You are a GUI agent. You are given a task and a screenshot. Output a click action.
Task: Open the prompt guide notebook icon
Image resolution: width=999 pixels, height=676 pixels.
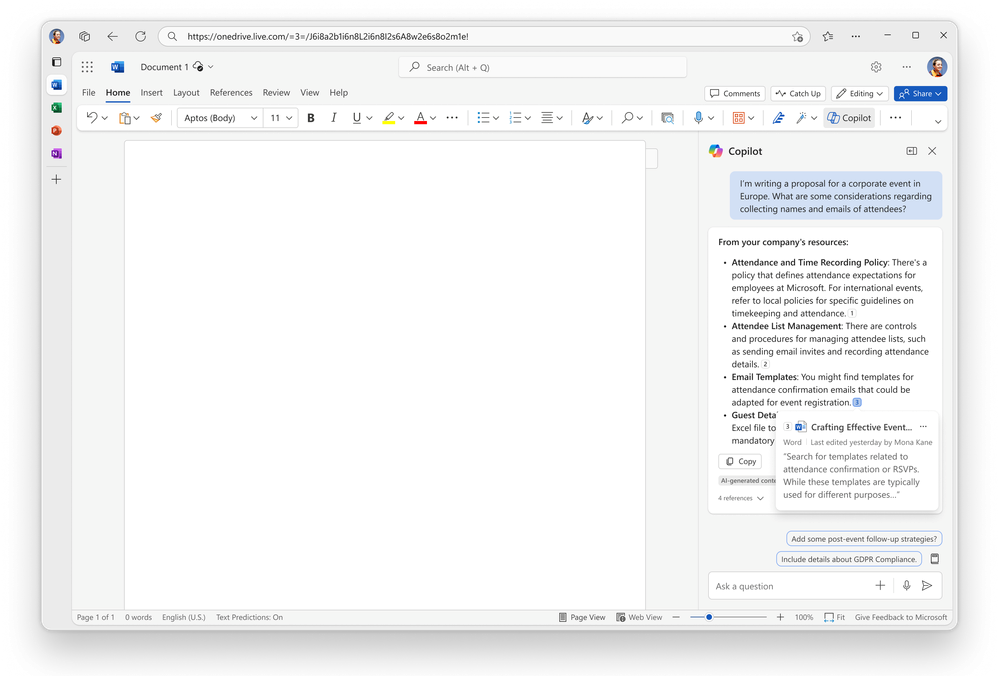(x=935, y=559)
